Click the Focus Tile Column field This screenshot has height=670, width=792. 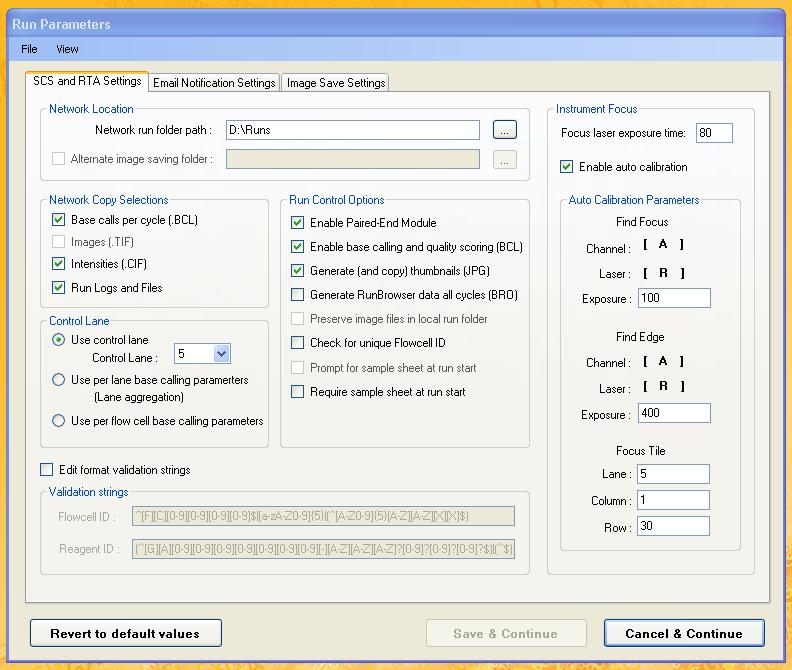(x=673, y=500)
